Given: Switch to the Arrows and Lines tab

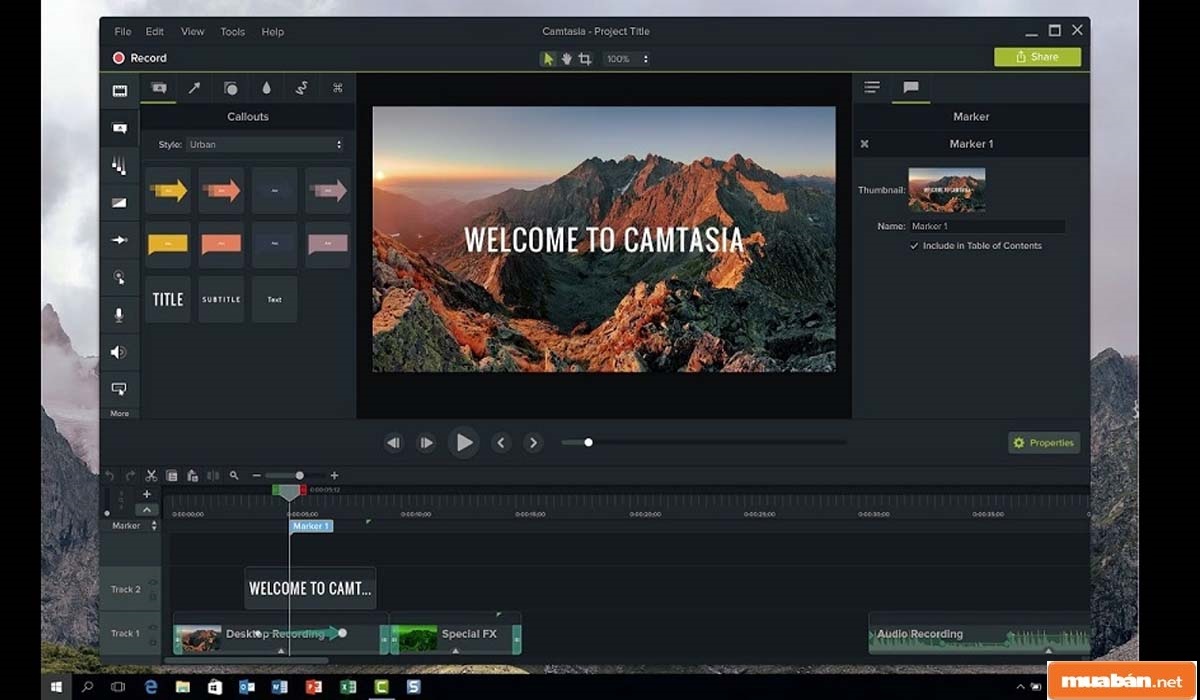Looking at the screenshot, I should coord(194,88).
